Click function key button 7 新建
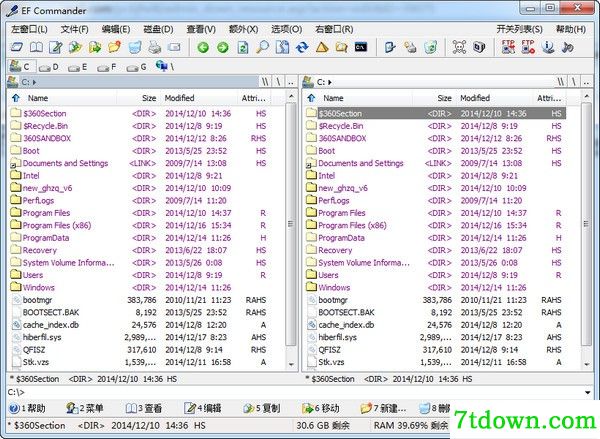This screenshot has width=600, height=439. coord(383,408)
